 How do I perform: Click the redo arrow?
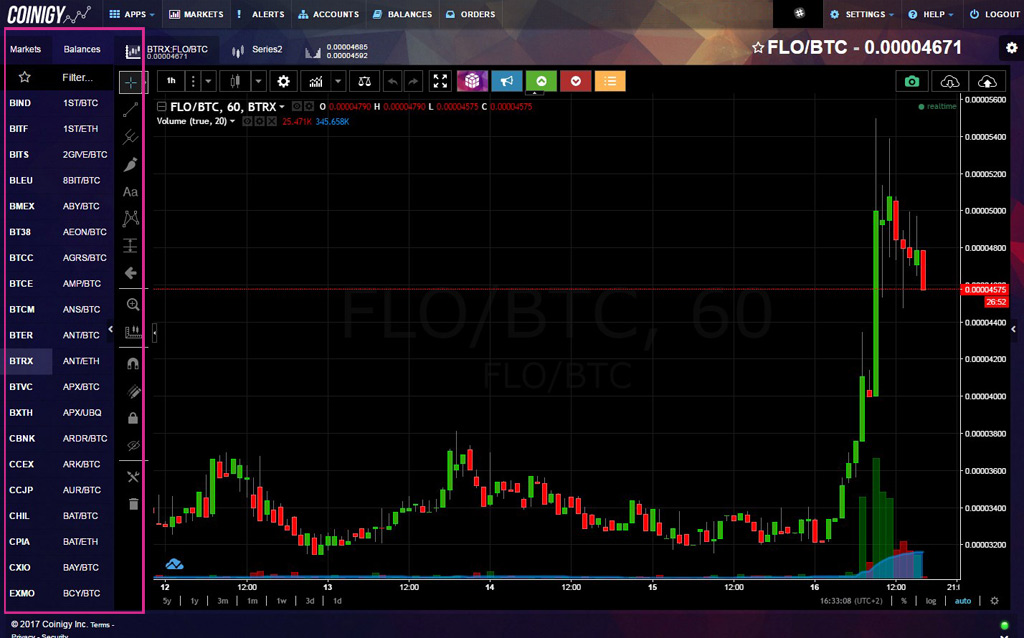[x=413, y=81]
